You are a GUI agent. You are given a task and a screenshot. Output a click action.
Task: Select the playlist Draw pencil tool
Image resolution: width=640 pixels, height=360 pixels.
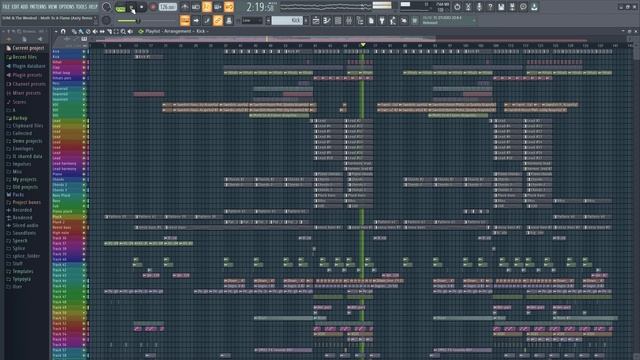click(x=74, y=31)
